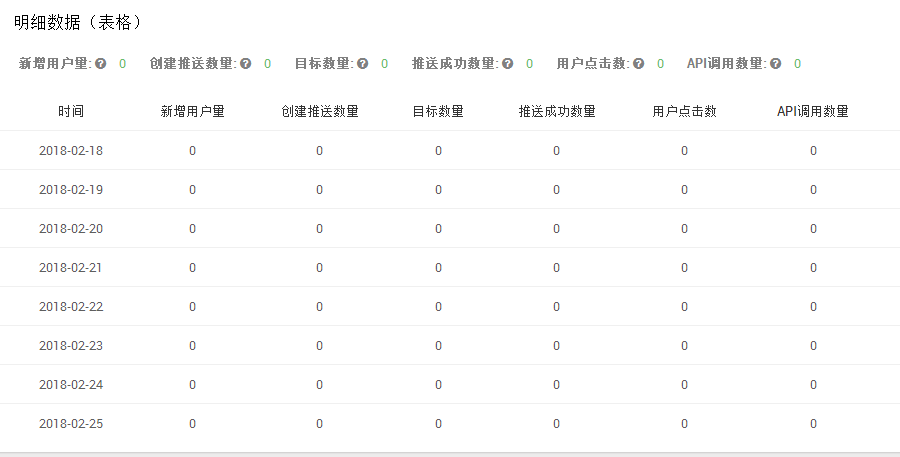This screenshot has width=900, height=457.
Task: Click green 0 value next to 目标数量 summary
Action: [385, 64]
